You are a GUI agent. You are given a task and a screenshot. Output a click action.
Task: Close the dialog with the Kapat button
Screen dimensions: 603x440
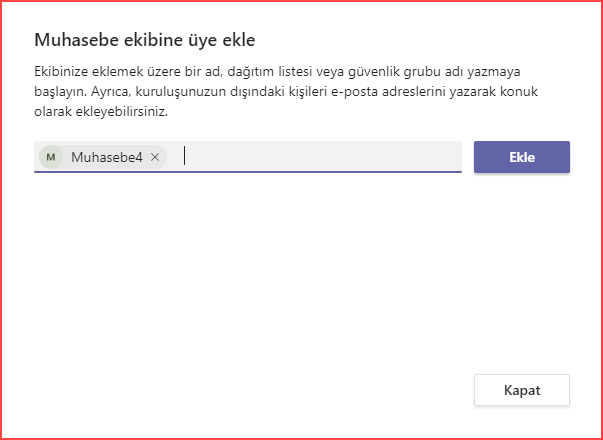point(521,390)
